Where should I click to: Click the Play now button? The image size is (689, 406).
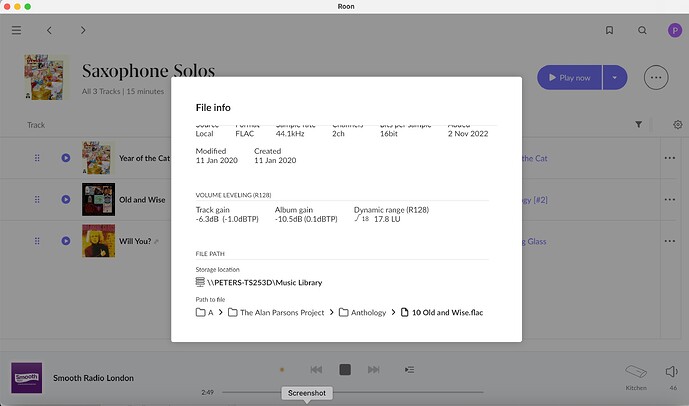coord(569,78)
